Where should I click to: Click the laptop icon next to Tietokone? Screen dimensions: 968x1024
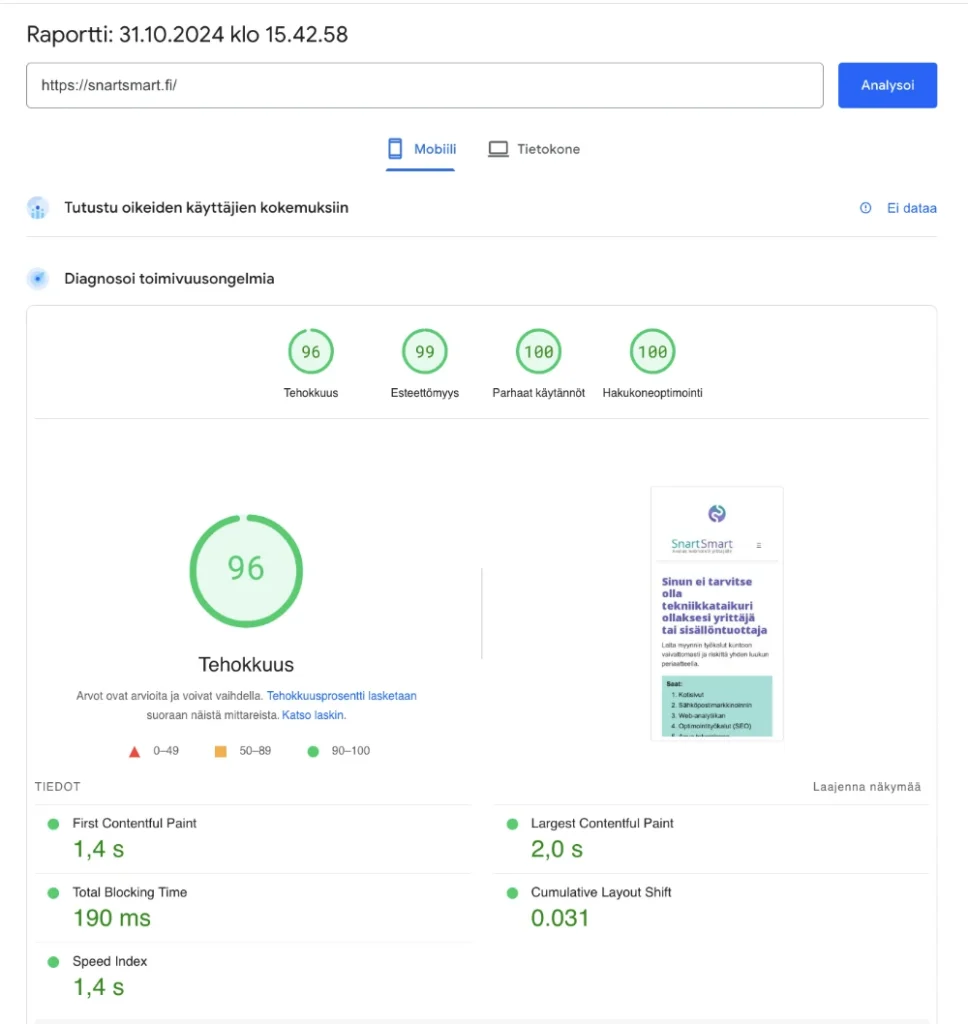coord(498,150)
